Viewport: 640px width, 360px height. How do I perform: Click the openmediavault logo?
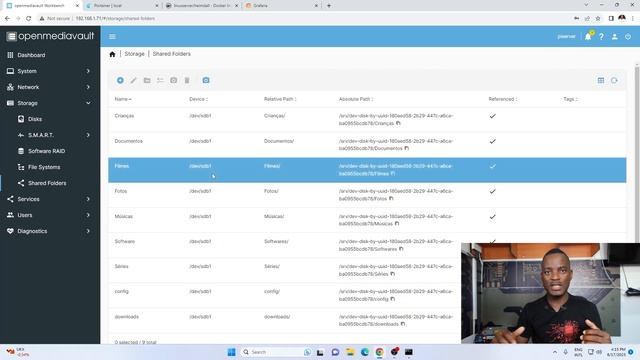[x=50, y=36]
